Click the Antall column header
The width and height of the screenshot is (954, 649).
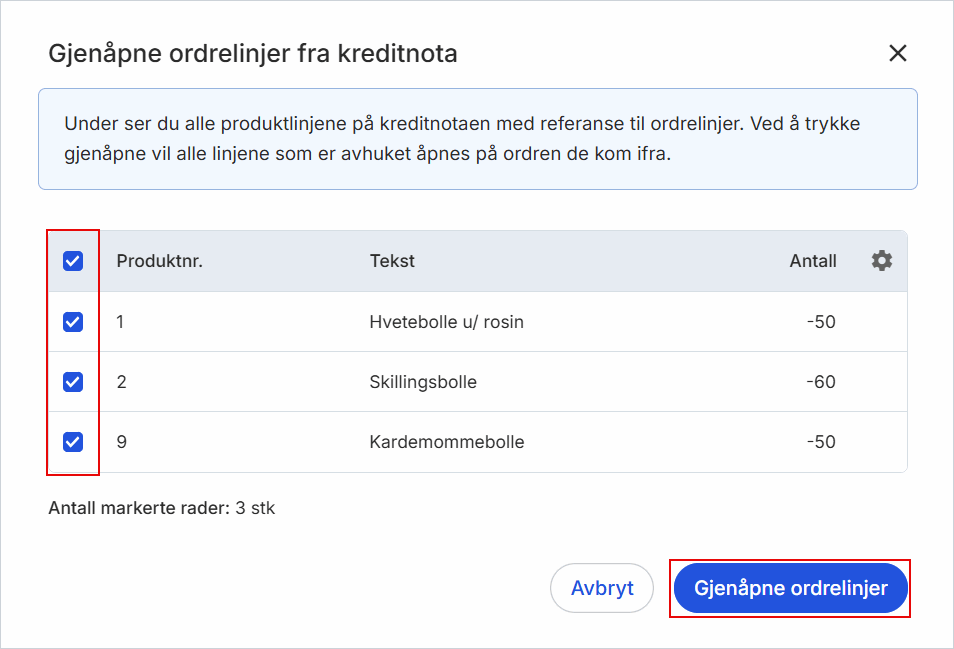(x=813, y=261)
